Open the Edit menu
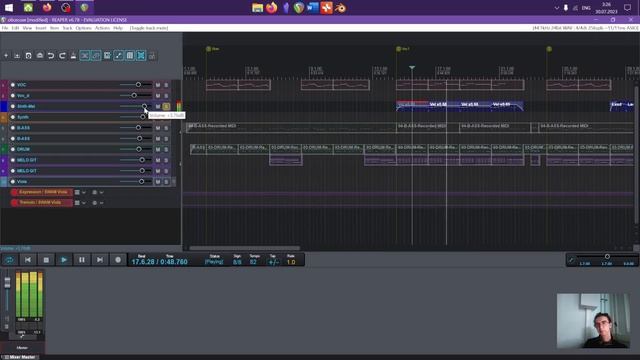Image resolution: width=640 pixels, height=360 pixels. point(16,28)
